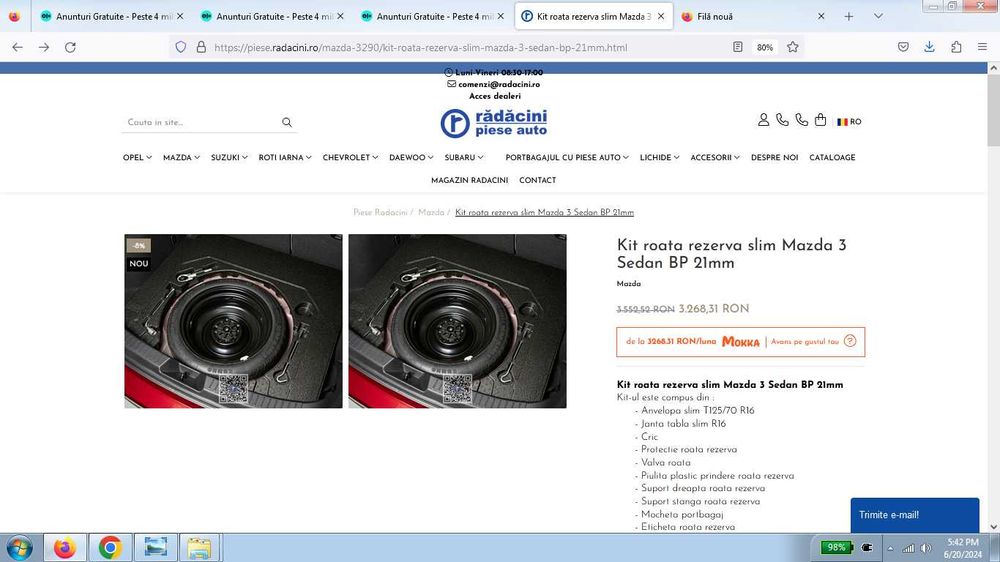Viewport: 1000px width, 562px height.
Task: Expand the OPEL menu
Action: 137,158
